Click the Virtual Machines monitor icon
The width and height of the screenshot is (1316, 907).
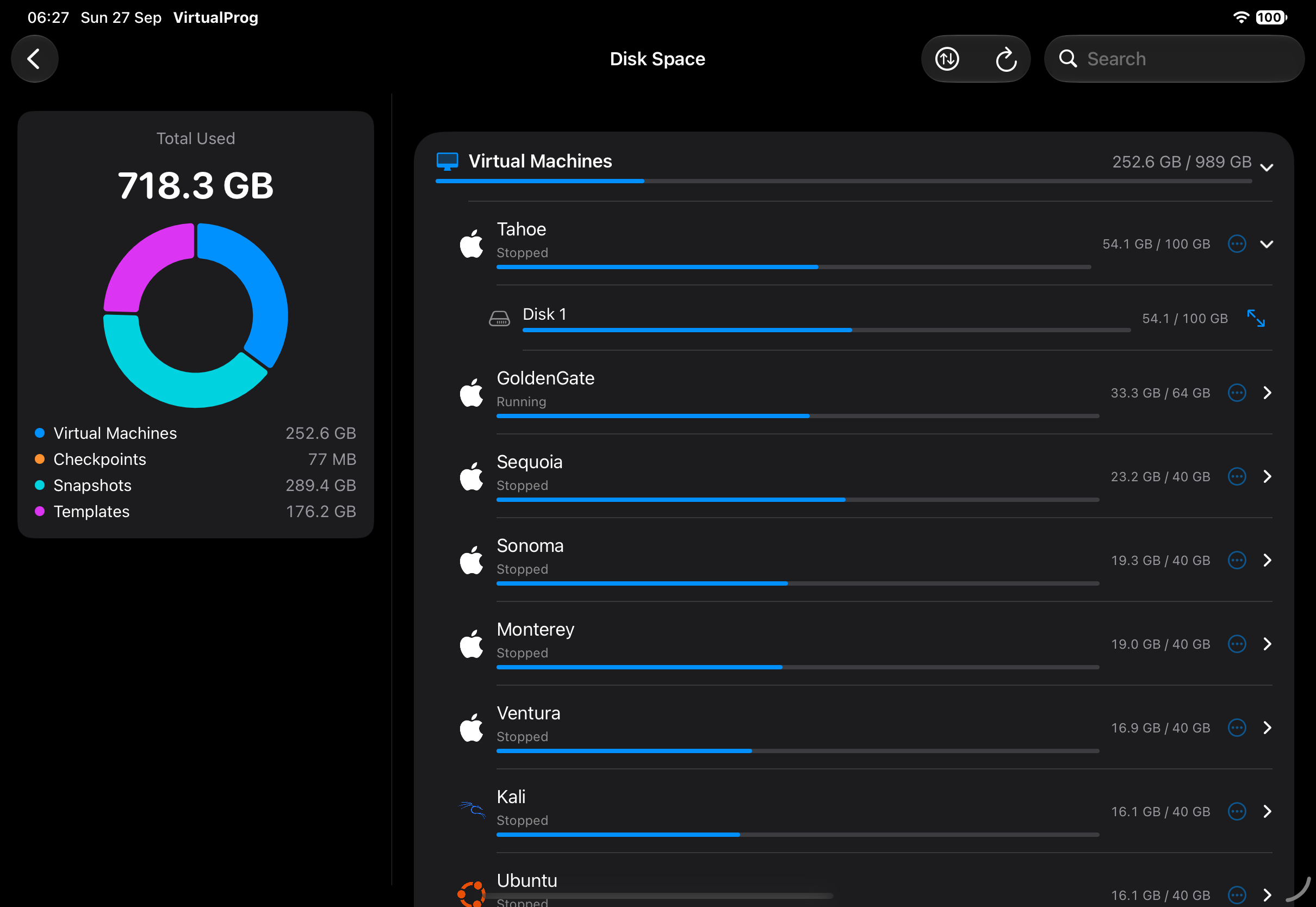pyautogui.click(x=447, y=161)
